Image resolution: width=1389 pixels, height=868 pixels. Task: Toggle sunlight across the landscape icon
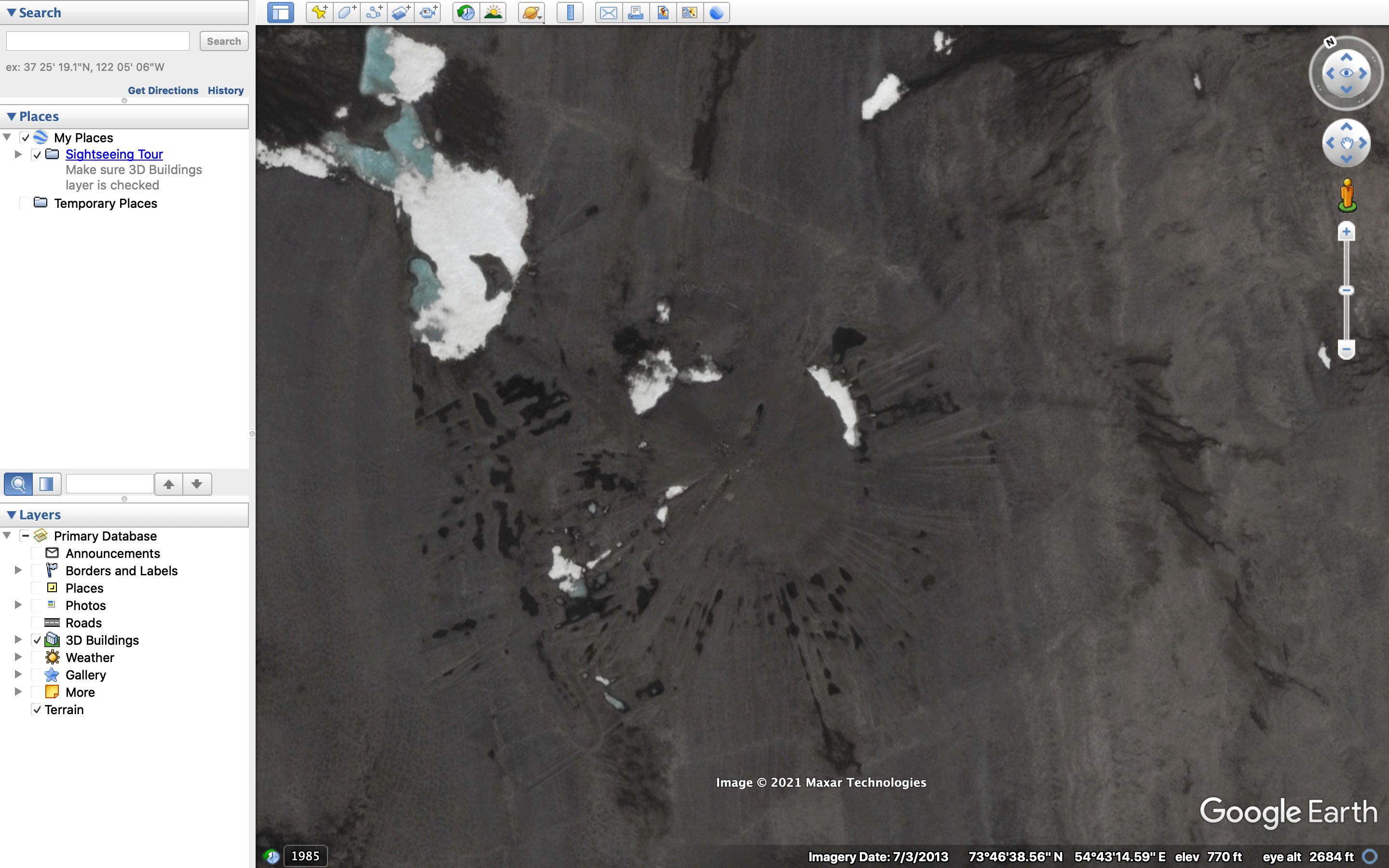493,12
